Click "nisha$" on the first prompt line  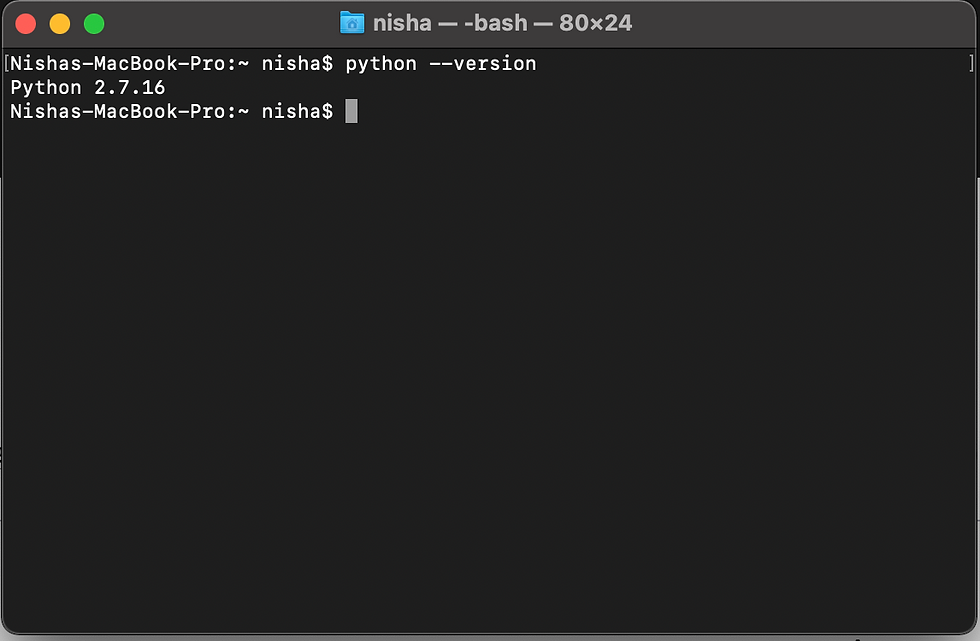point(298,64)
